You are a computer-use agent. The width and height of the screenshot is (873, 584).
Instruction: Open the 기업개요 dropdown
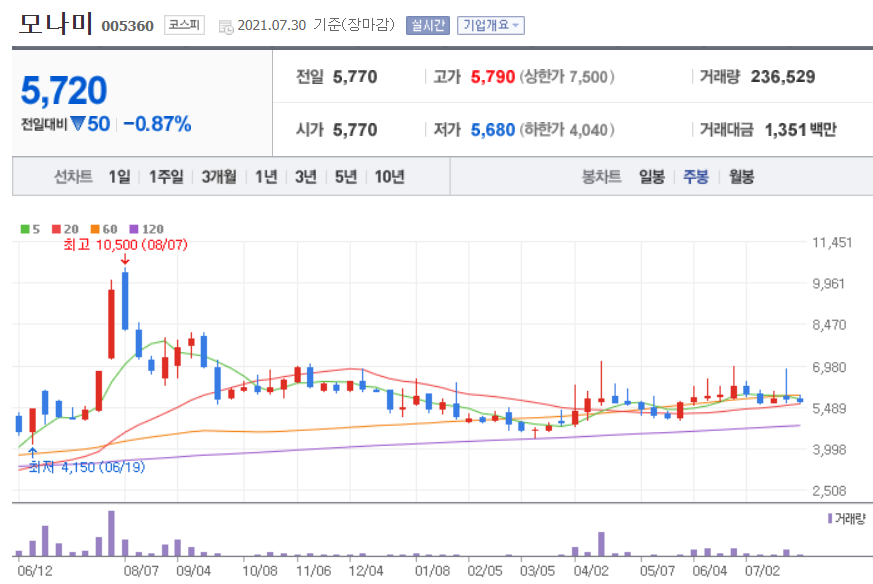[x=491, y=25]
